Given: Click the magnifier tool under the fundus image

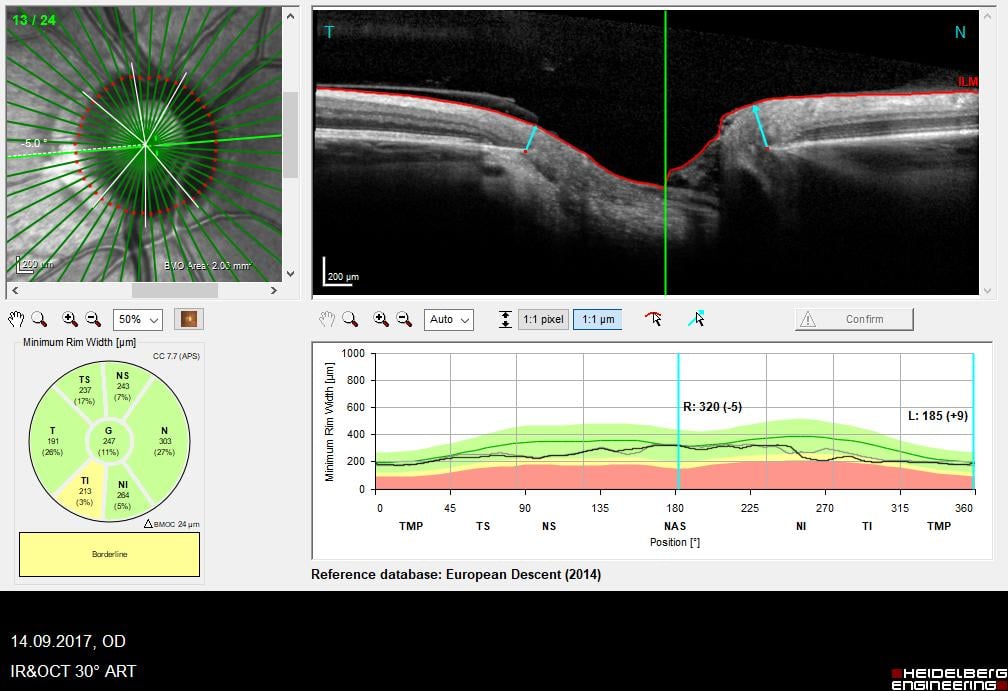Looking at the screenshot, I should (x=39, y=319).
